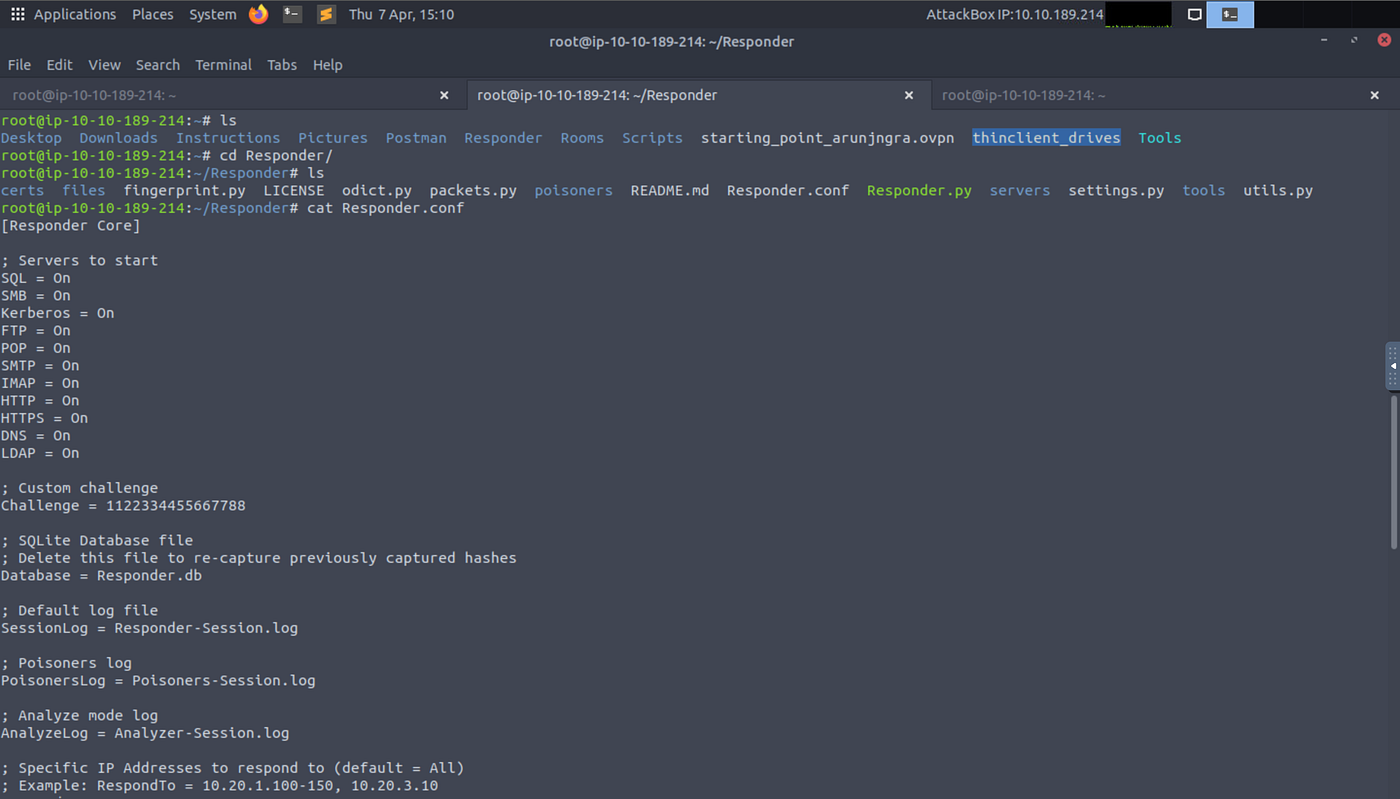The image size is (1400, 799).
Task: Click the servers directory name
Action: (x=1020, y=190)
